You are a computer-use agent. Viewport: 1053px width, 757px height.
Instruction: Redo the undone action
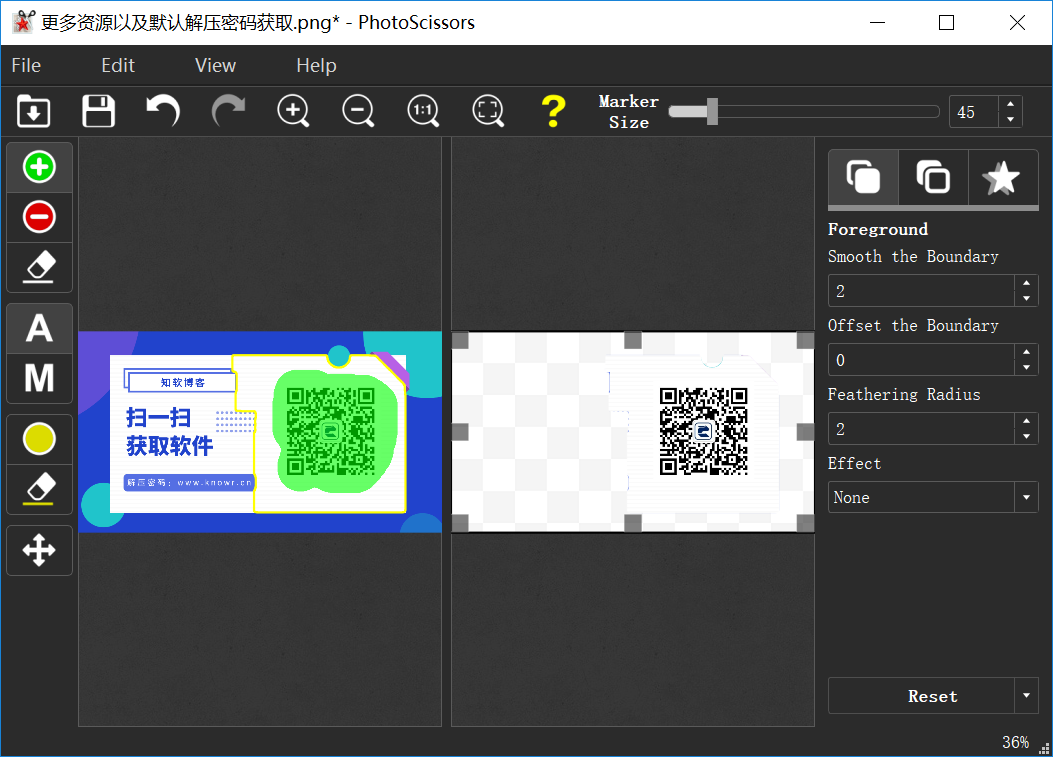(228, 111)
